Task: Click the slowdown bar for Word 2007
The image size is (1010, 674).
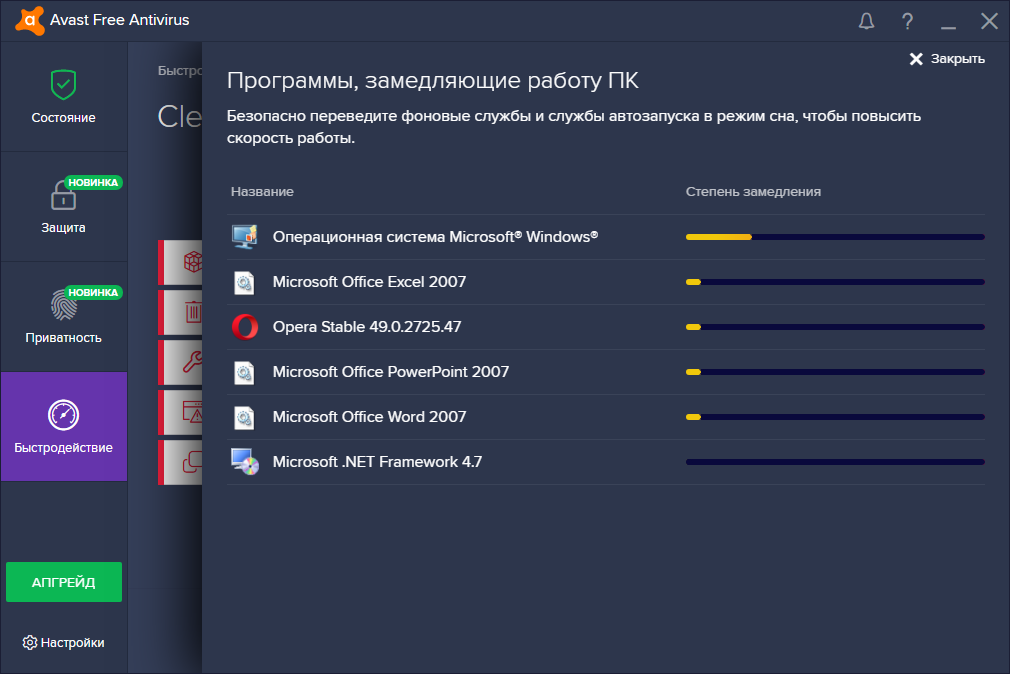Action: coord(835,417)
